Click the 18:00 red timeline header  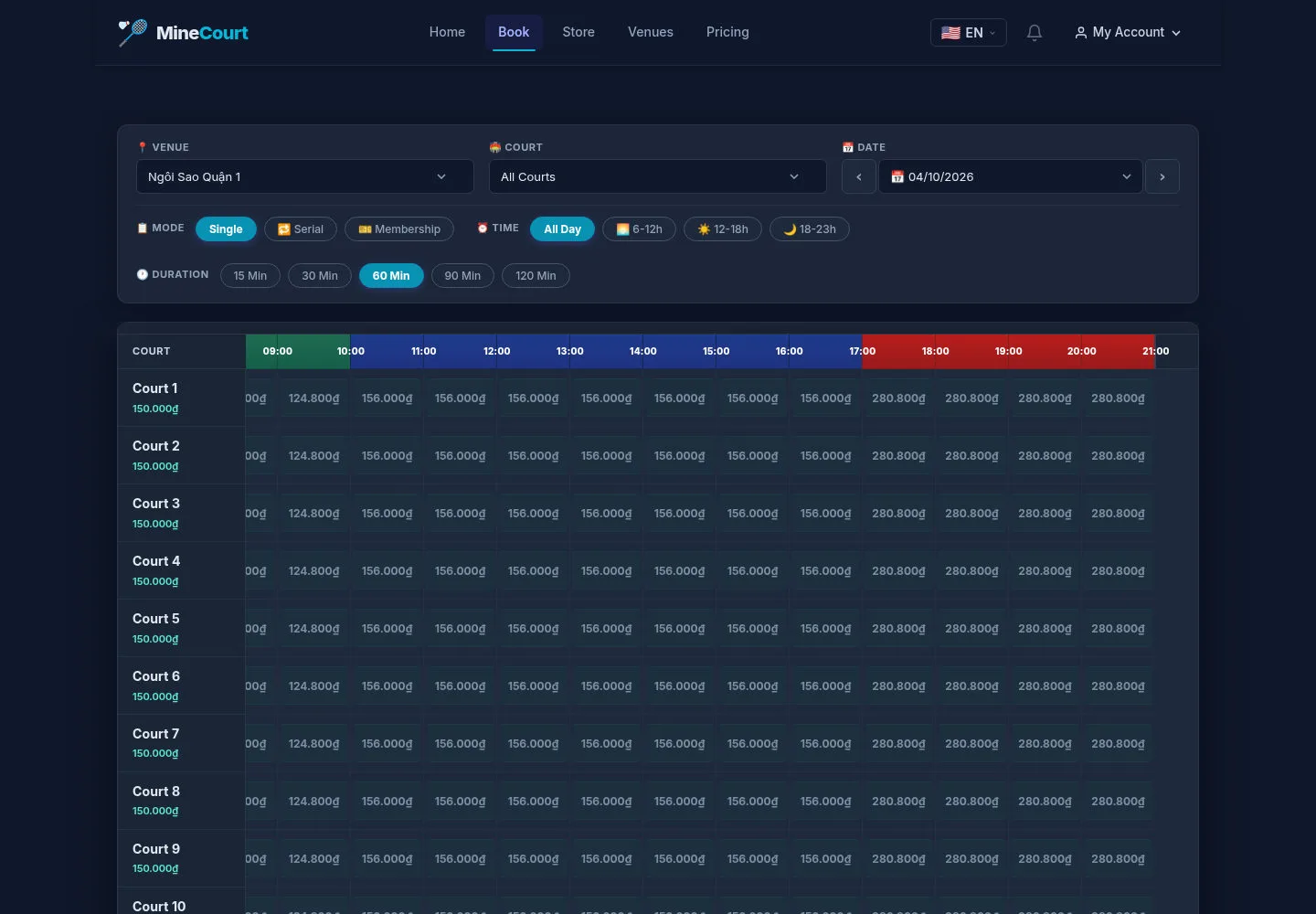(x=935, y=351)
